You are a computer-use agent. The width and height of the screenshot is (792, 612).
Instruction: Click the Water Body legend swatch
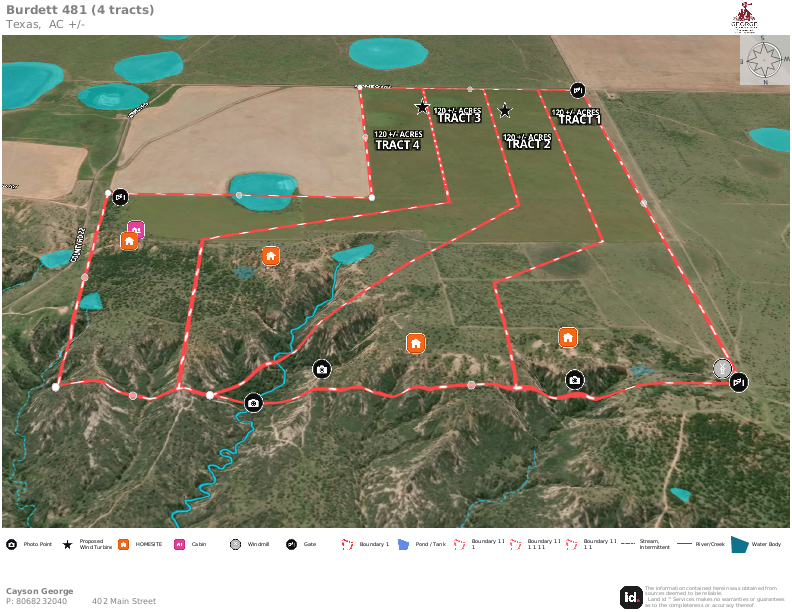[x=739, y=544]
